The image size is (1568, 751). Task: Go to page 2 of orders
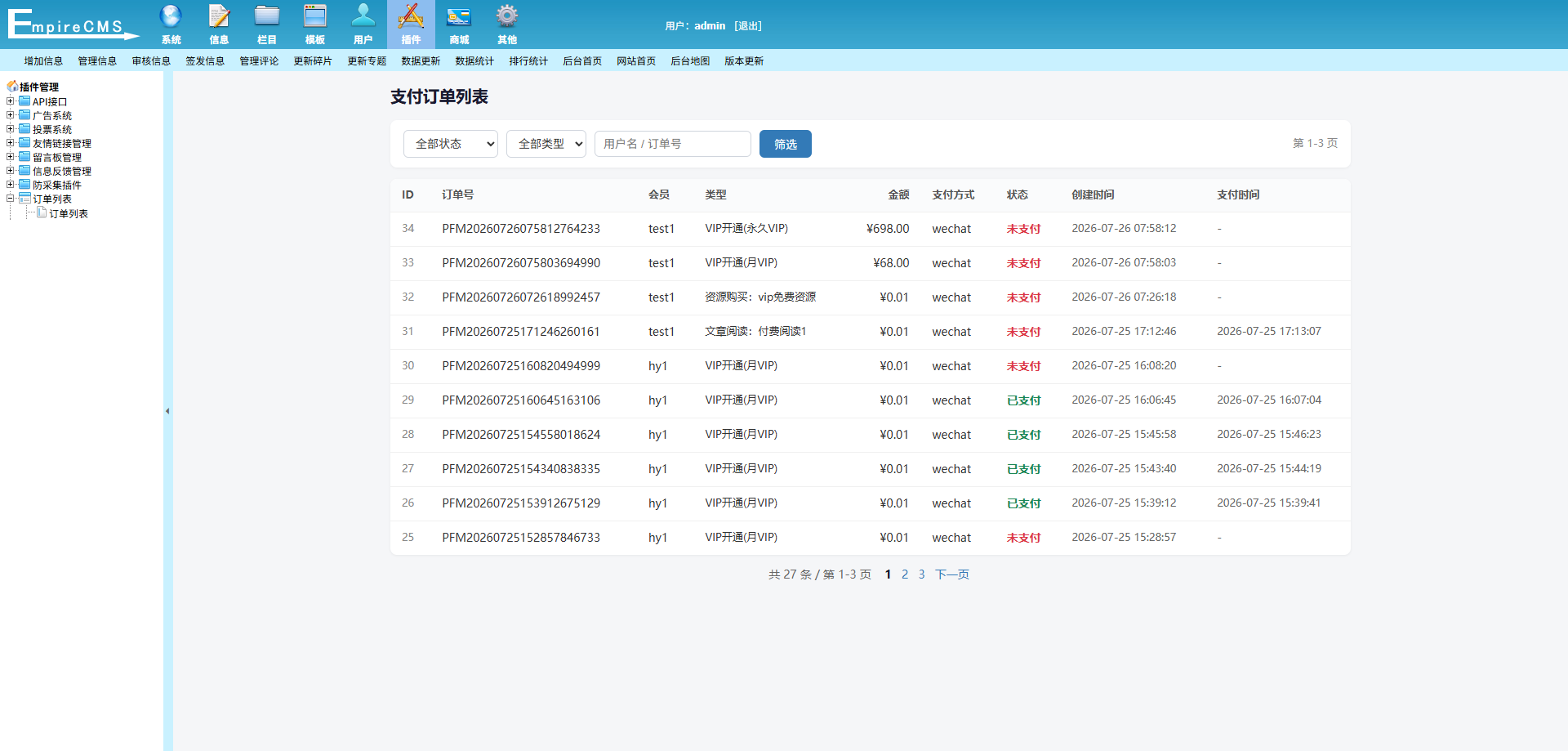[x=905, y=574]
